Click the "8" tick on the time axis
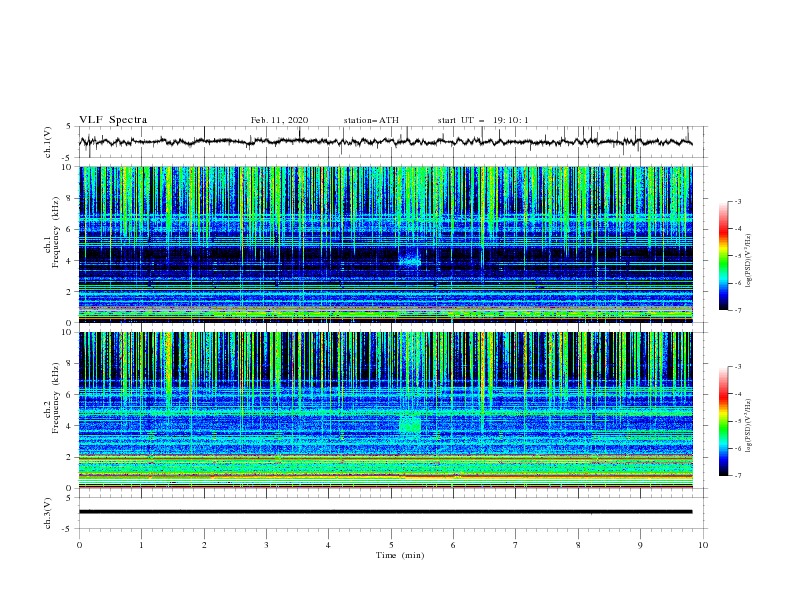The width and height of the screenshot is (792, 612). pyautogui.click(x=578, y=545)
